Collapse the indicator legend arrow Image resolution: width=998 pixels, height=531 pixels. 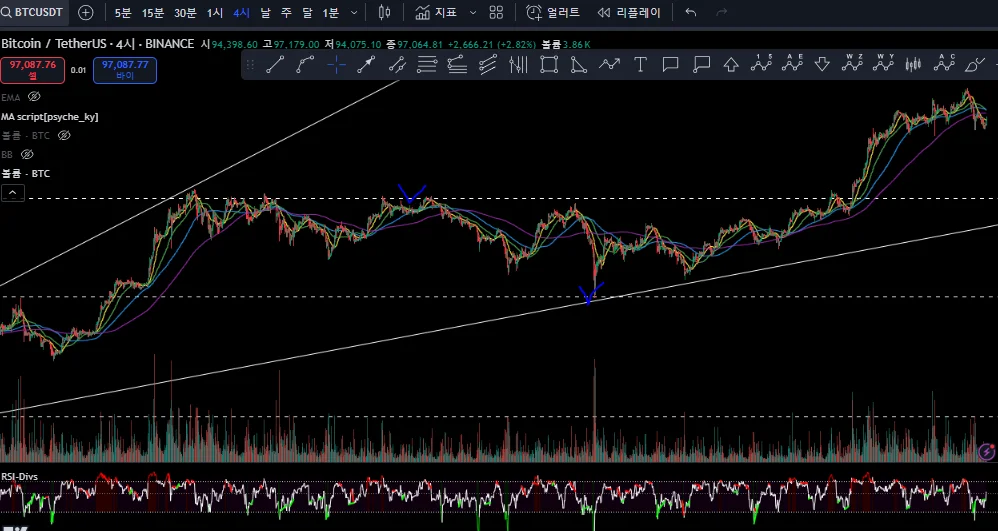[x=13, y=193]
